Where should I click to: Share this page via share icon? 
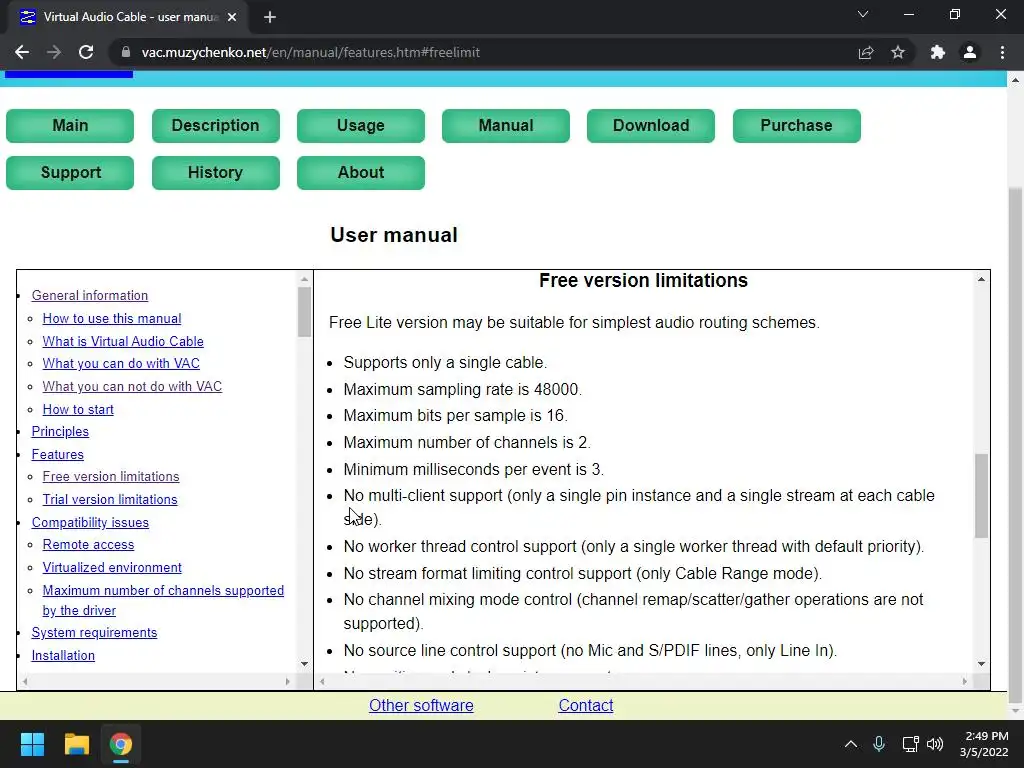866,52
